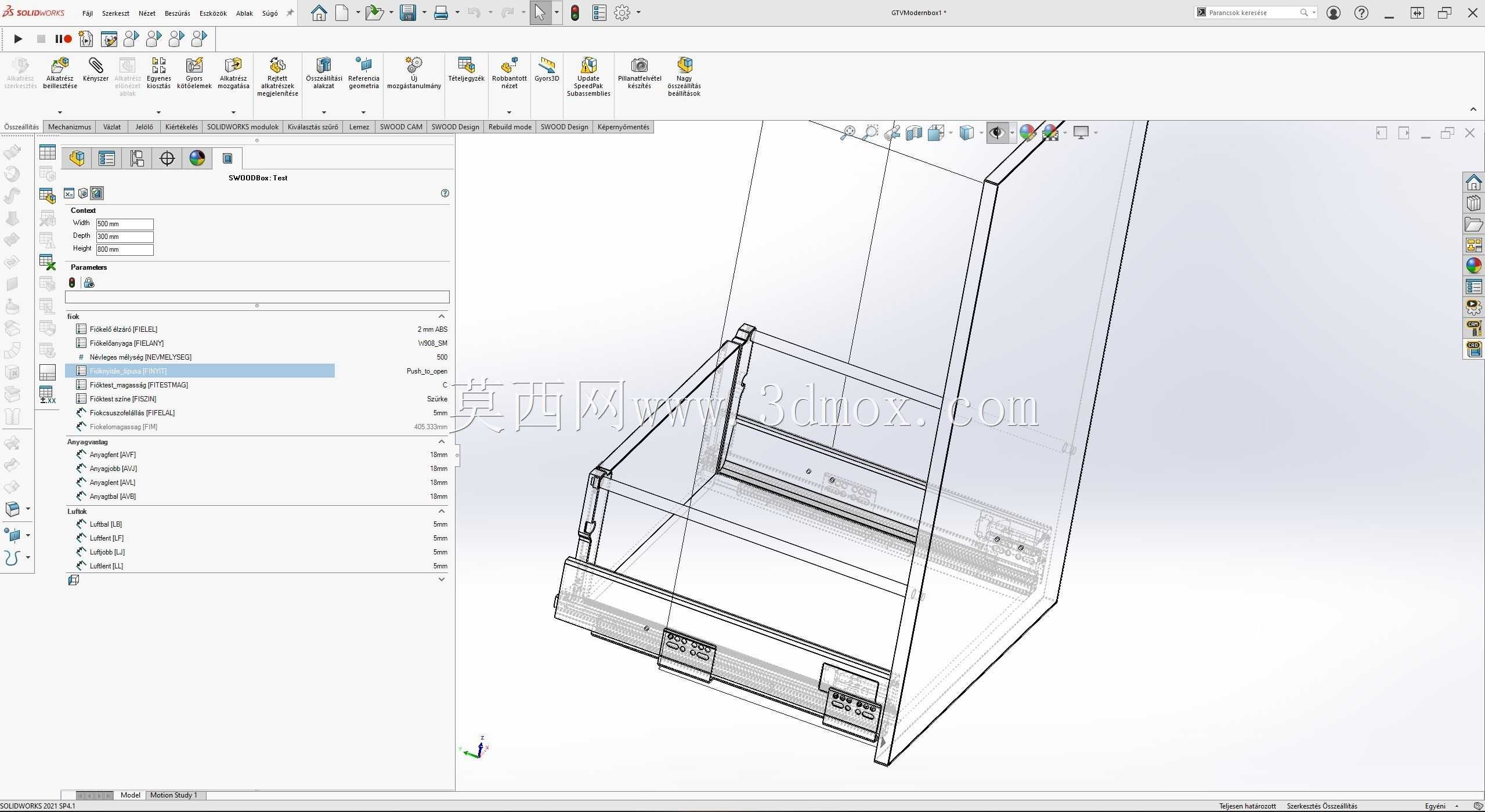
Task: Click the Egyéni units status bar entry
Action: (x=1435, y=806)
